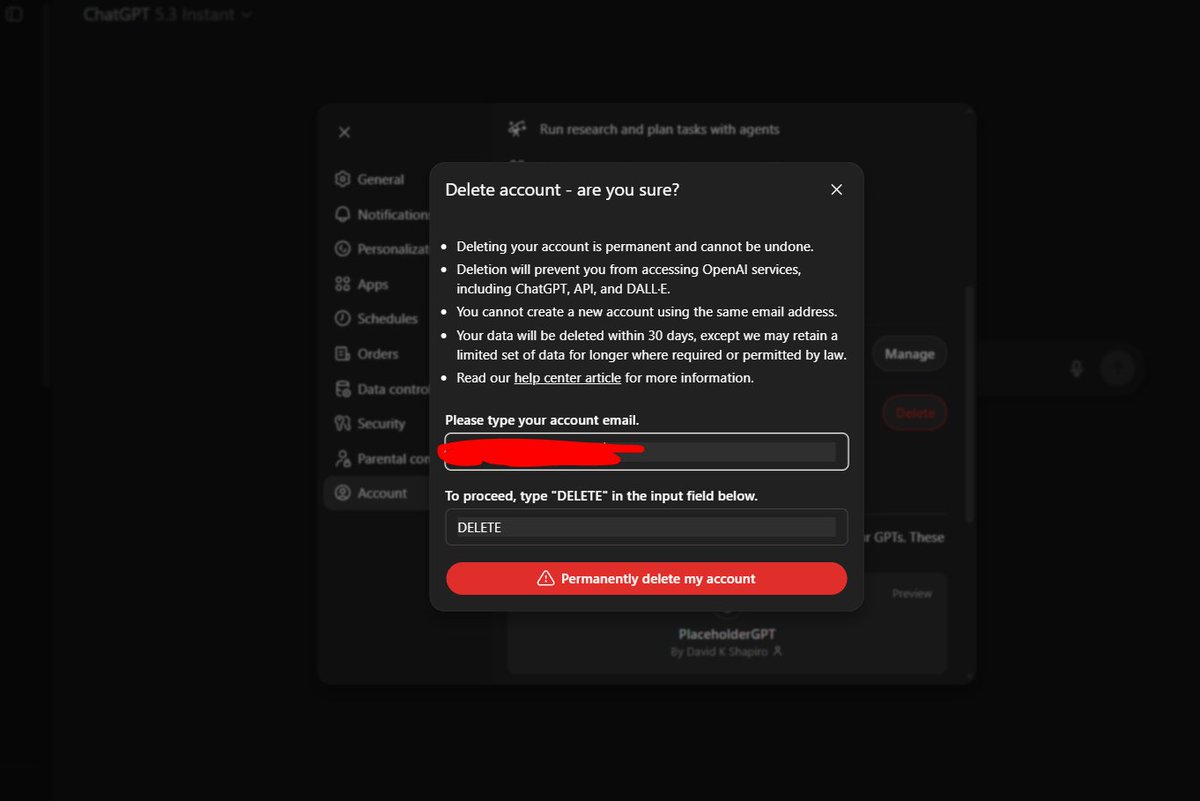Click 'Deleting your account is permanent' bullet

click(635, 246)
